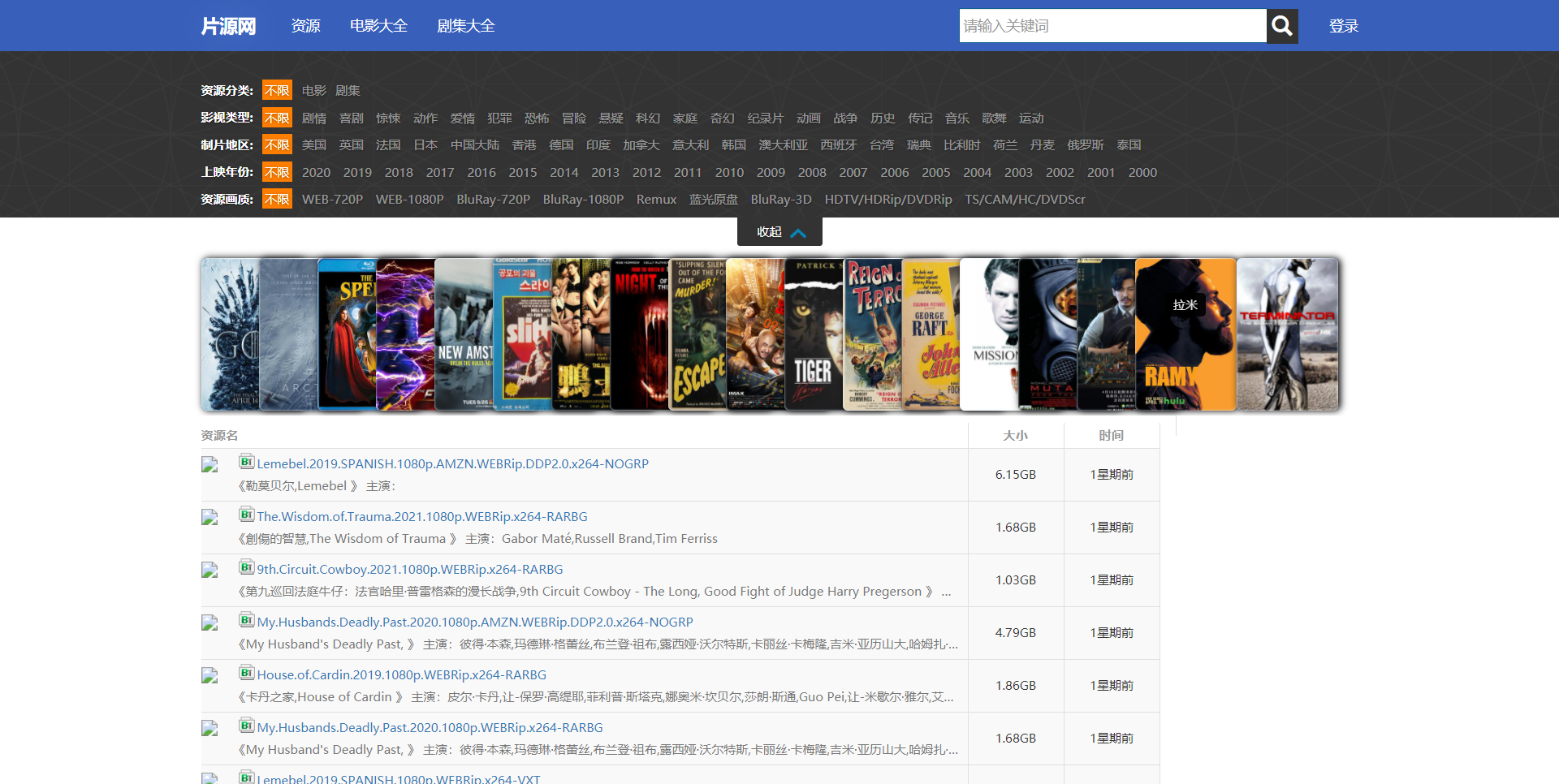The width and height of the screenshot is (1559, 784).
Task: Focus the keyword search input field
Action: tap(1112, 26)
